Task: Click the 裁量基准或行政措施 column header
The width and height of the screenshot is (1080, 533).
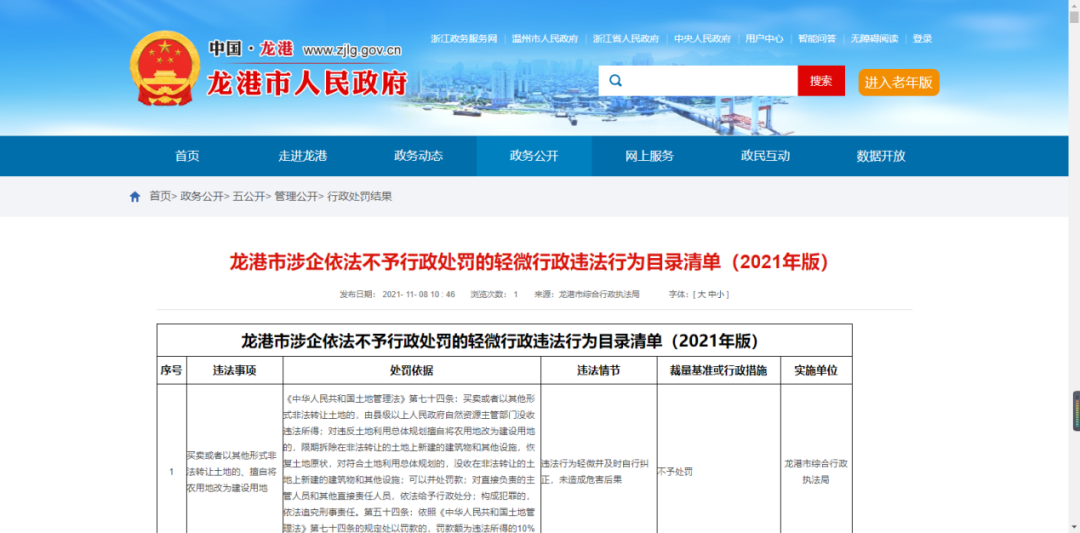Action: 718,370
